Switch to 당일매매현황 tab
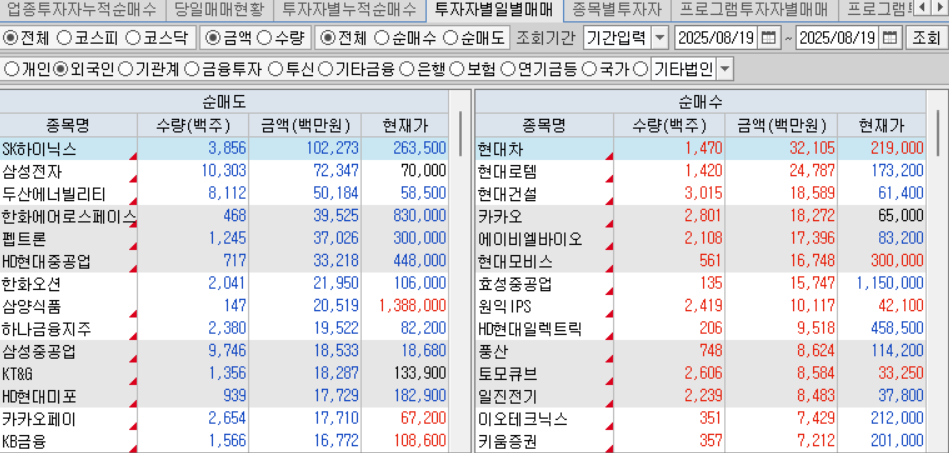This screenshot has width=949, height=453. (219, 9)
